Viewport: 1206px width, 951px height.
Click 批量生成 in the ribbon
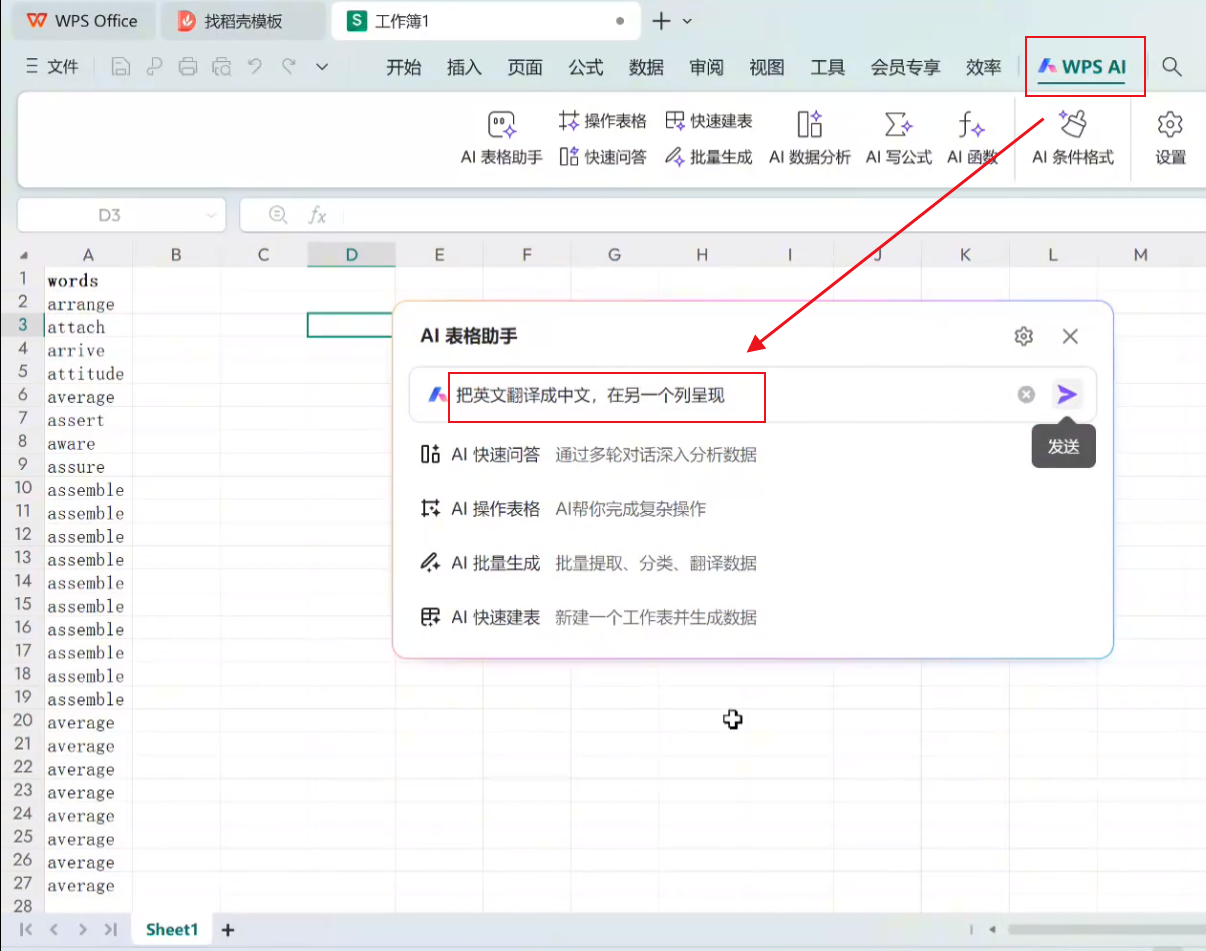pos(709,157)
